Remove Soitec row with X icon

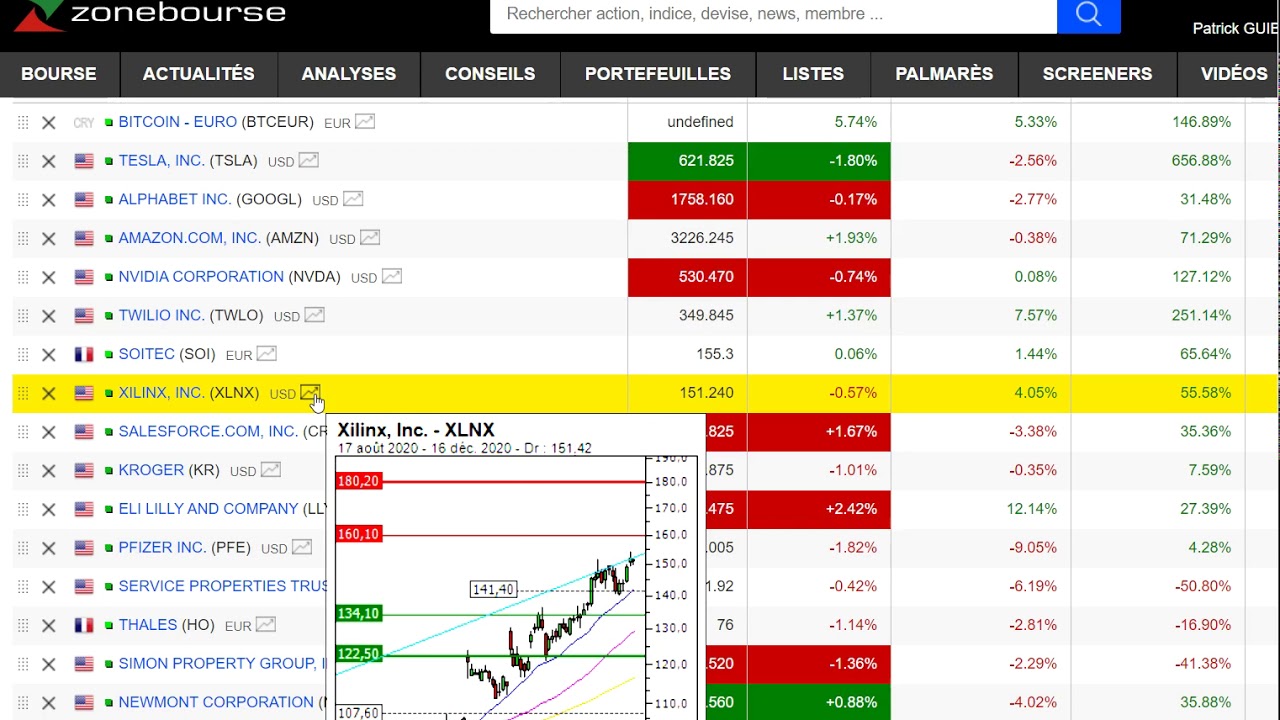point(48,354)
